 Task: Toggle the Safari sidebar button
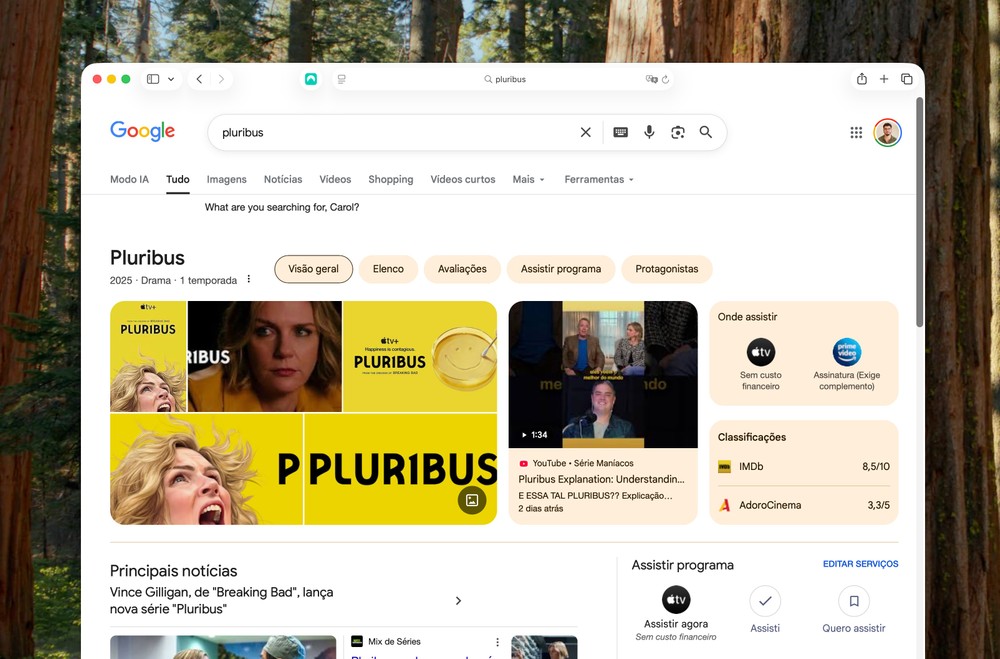(x=153, y=79)
